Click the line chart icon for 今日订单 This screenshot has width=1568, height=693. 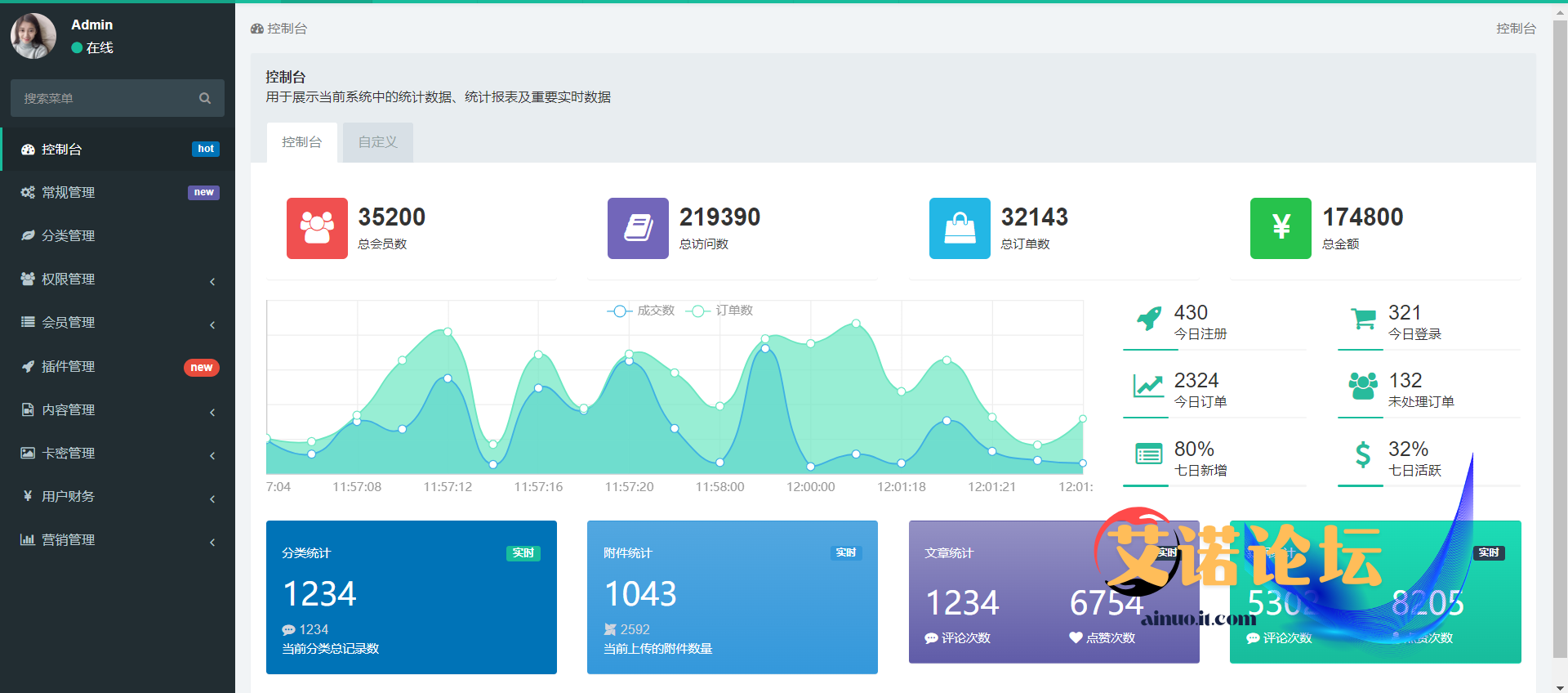point(1149,386)
